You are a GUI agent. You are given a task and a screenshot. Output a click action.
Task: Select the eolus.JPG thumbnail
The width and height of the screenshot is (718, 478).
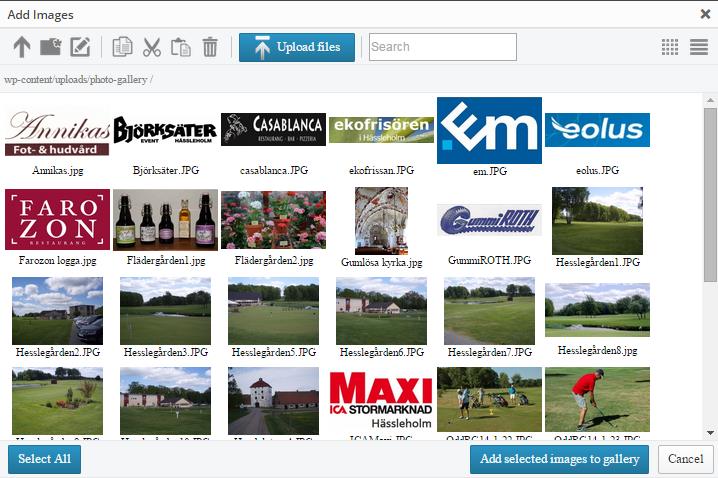(x=598, y=130)
